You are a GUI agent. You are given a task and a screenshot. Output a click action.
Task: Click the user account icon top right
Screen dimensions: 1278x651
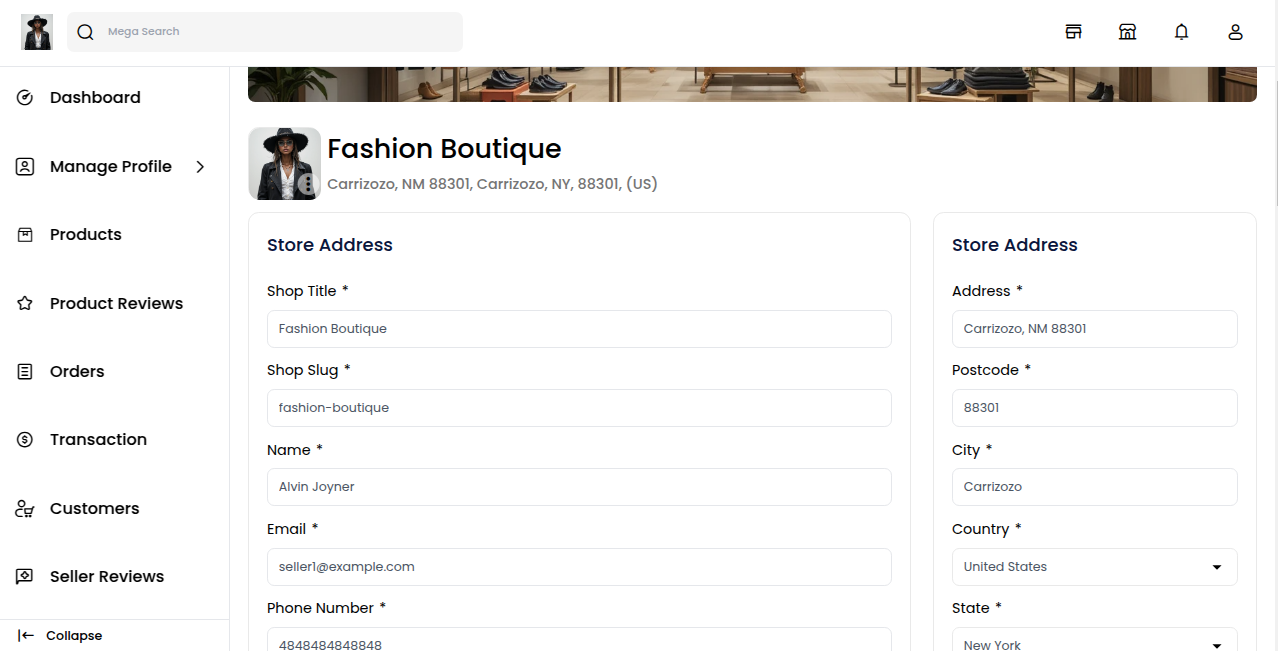[1235, 31]
